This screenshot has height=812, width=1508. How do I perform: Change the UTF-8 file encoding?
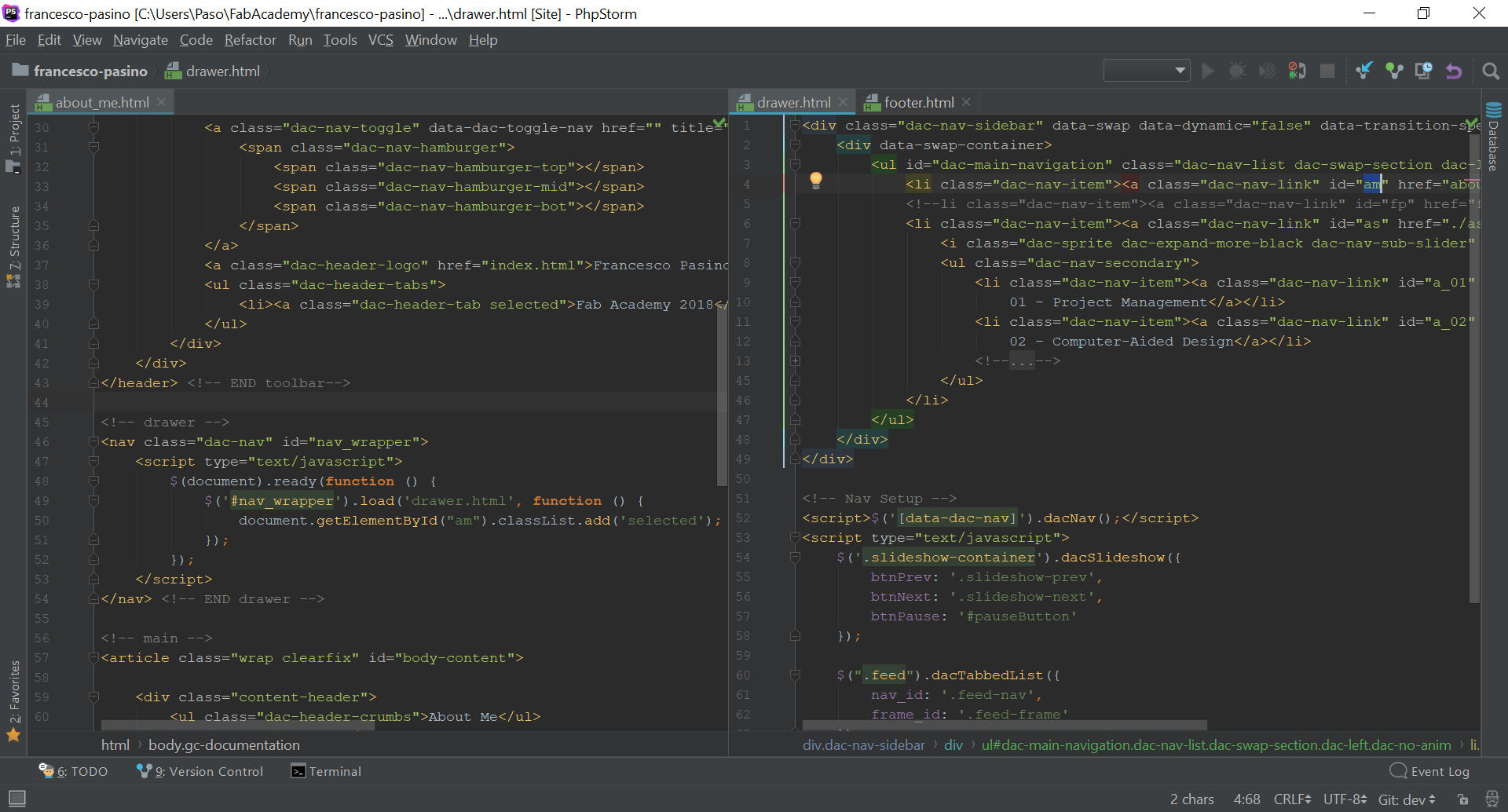[x=1345, y=799]
